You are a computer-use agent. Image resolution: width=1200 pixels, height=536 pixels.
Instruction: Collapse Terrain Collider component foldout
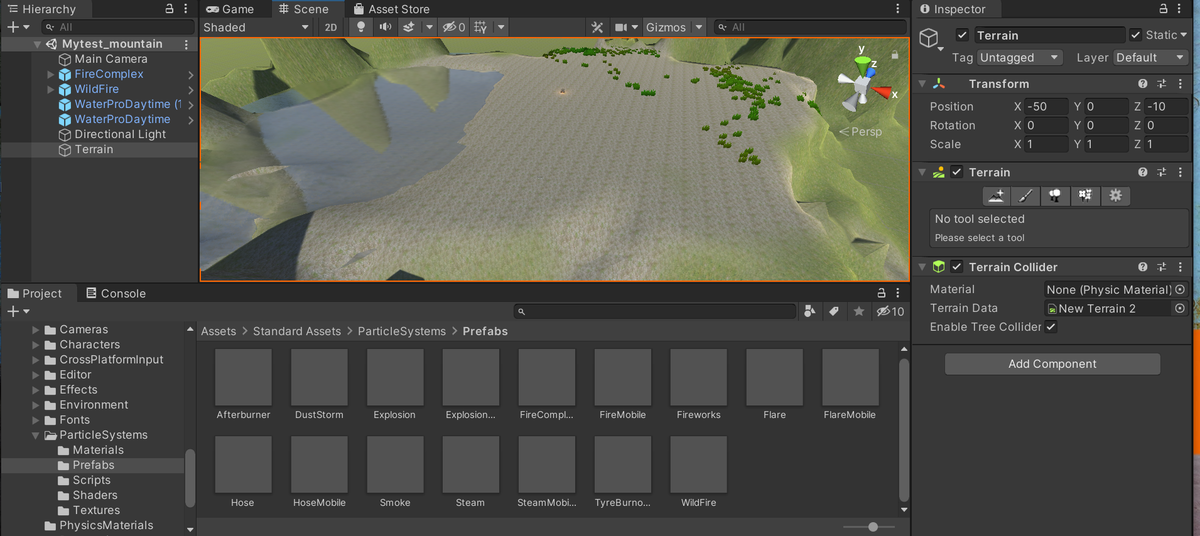922,267
